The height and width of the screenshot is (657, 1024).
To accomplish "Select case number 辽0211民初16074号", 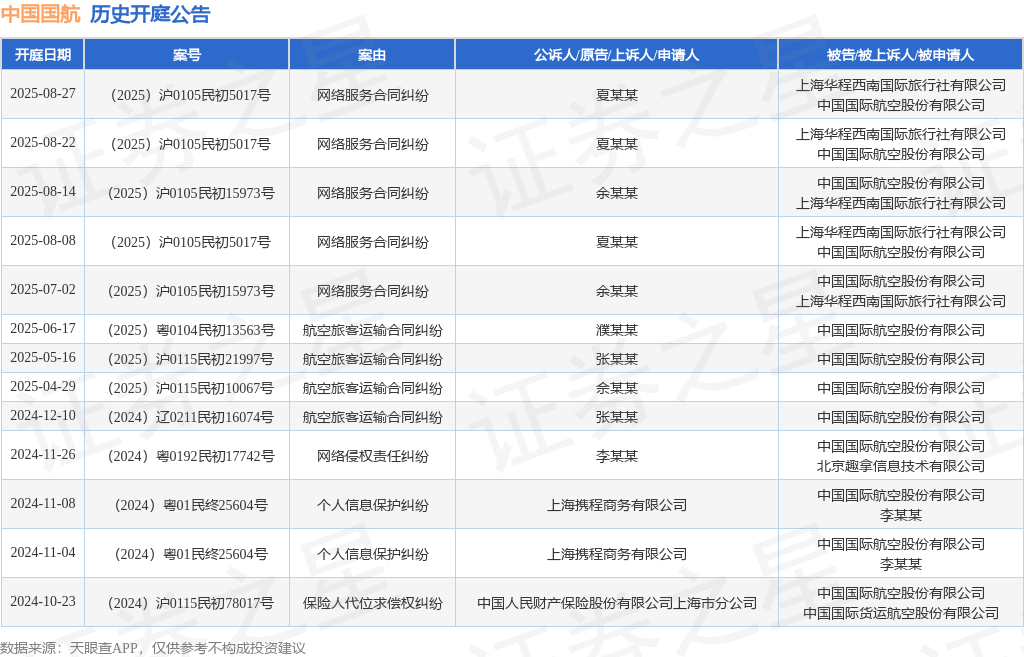I will click(x=191, y=417).
